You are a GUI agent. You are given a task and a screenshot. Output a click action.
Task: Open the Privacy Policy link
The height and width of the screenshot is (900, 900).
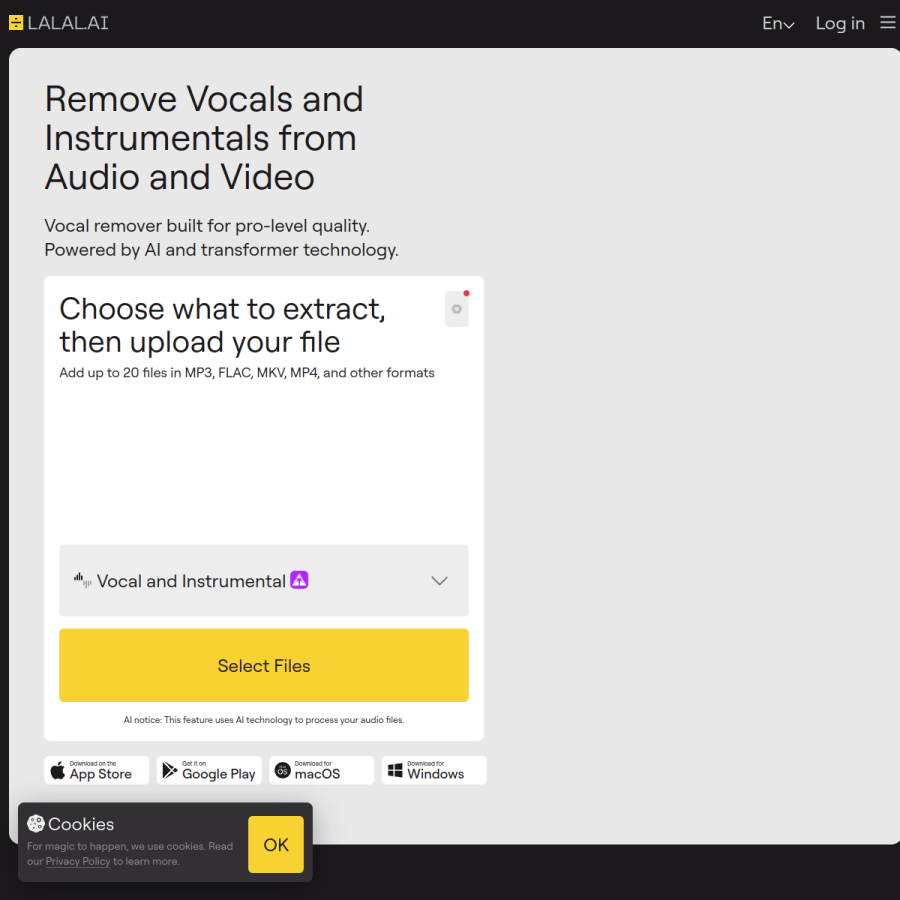click(x=77, y=861)
